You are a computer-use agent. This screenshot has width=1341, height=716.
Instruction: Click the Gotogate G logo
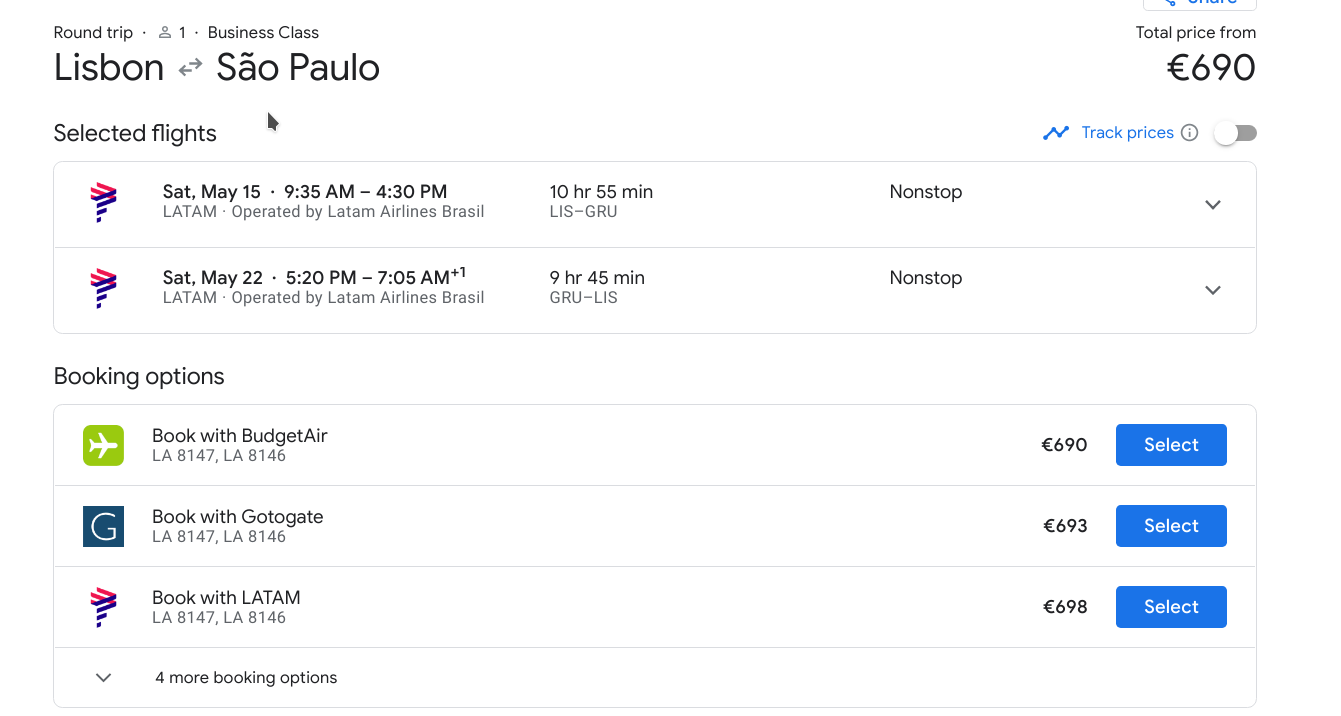coord(103,526)
